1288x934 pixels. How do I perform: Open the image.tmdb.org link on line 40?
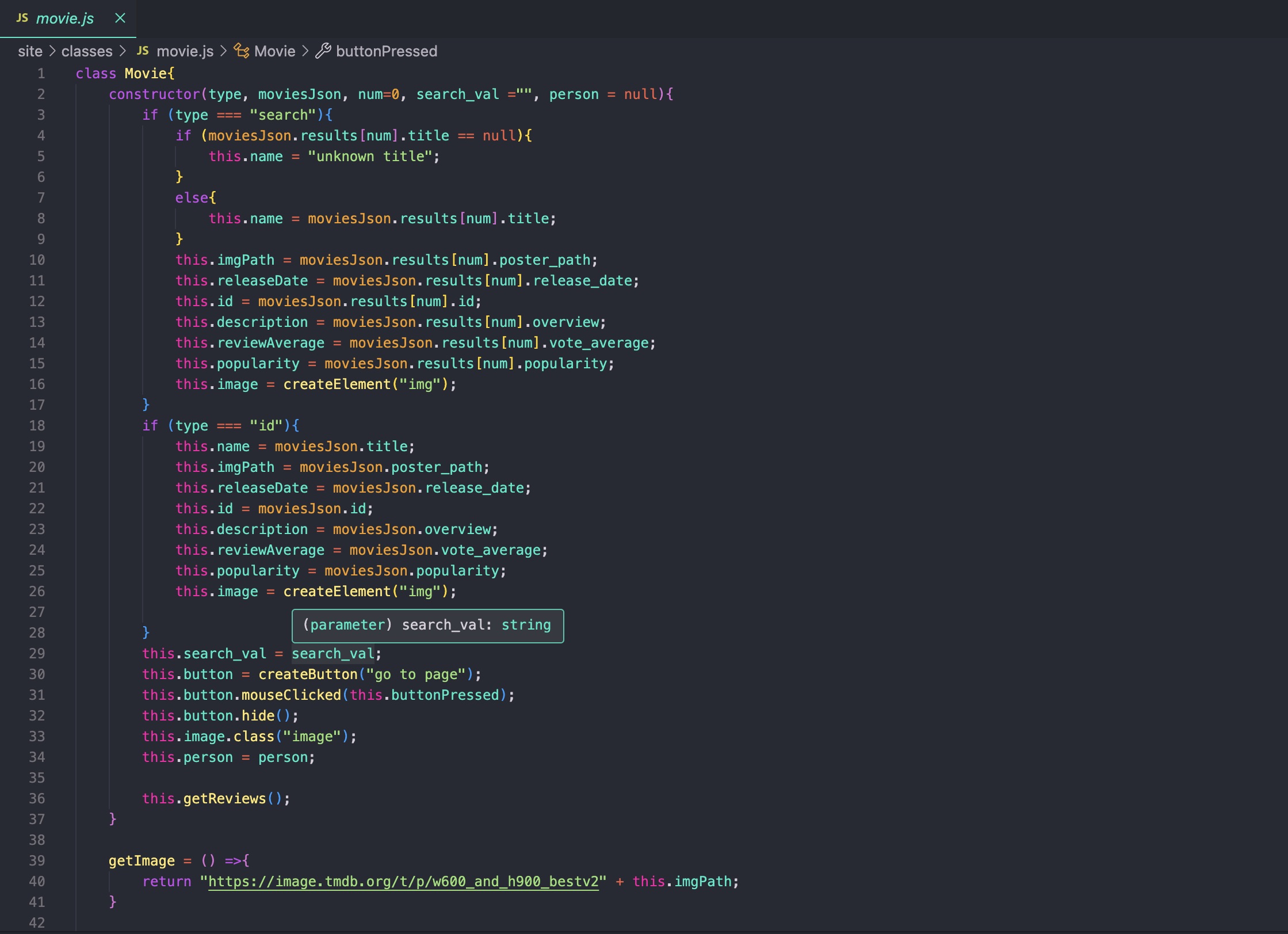tap(403, 881)
